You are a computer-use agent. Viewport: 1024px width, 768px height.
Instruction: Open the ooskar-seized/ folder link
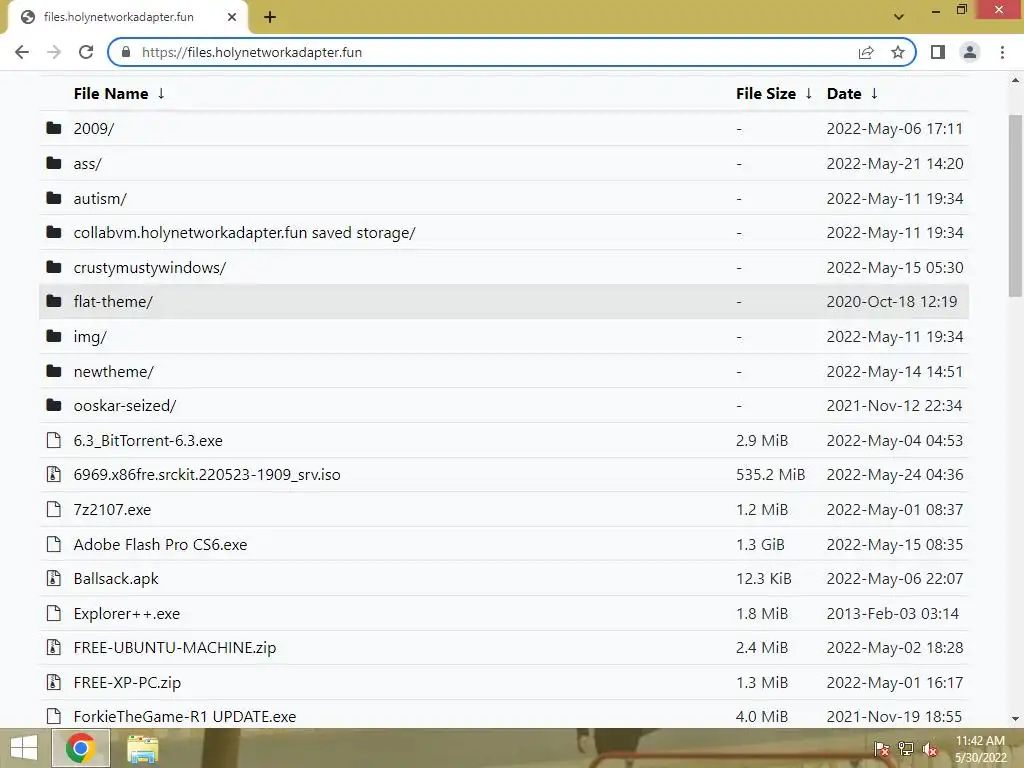coord(125,406)
